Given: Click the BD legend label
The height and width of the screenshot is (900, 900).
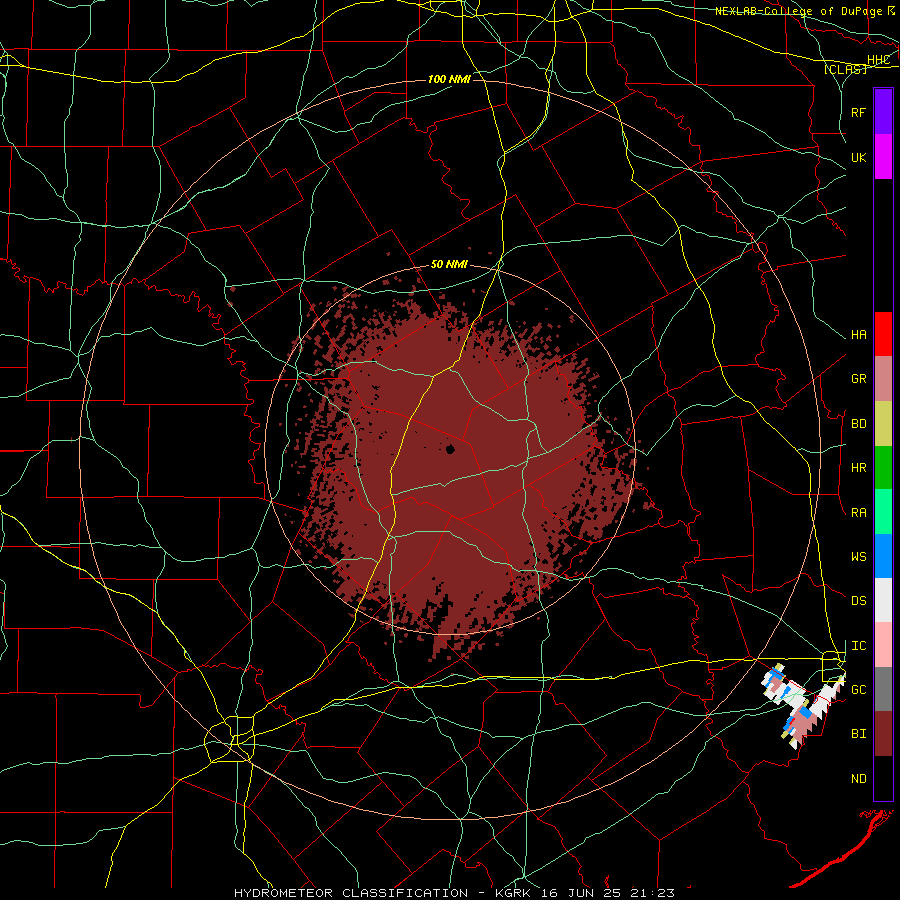Looking at the screenshot, I should click(858, 424).
